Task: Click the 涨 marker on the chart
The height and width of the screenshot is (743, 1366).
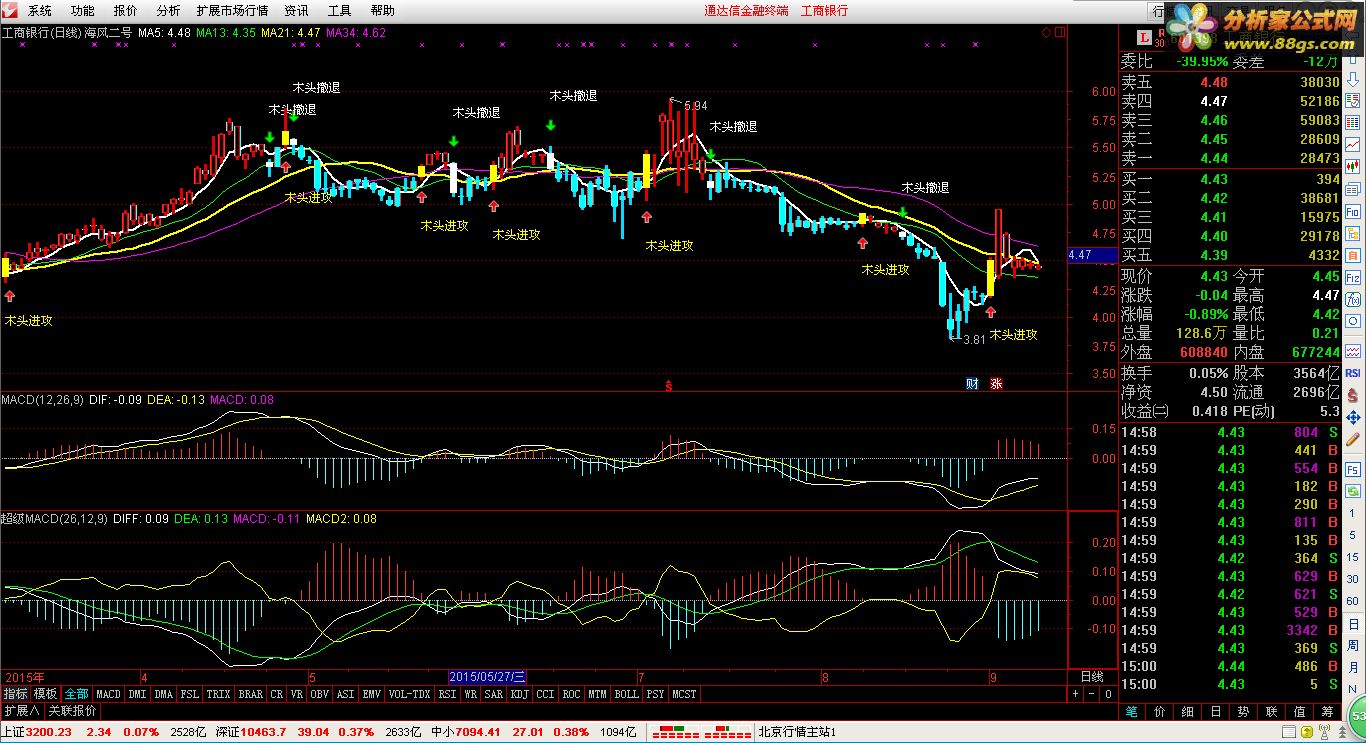Action: pos(996,383)
